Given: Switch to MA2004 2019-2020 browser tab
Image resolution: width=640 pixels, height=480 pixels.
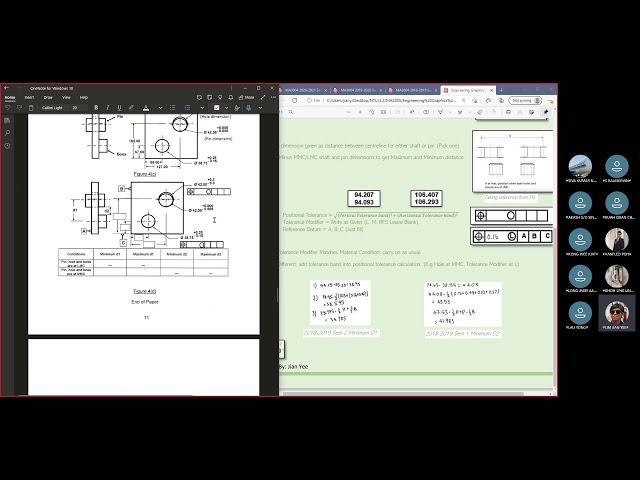Looking at the screenshot, I should tap(358, 90).
